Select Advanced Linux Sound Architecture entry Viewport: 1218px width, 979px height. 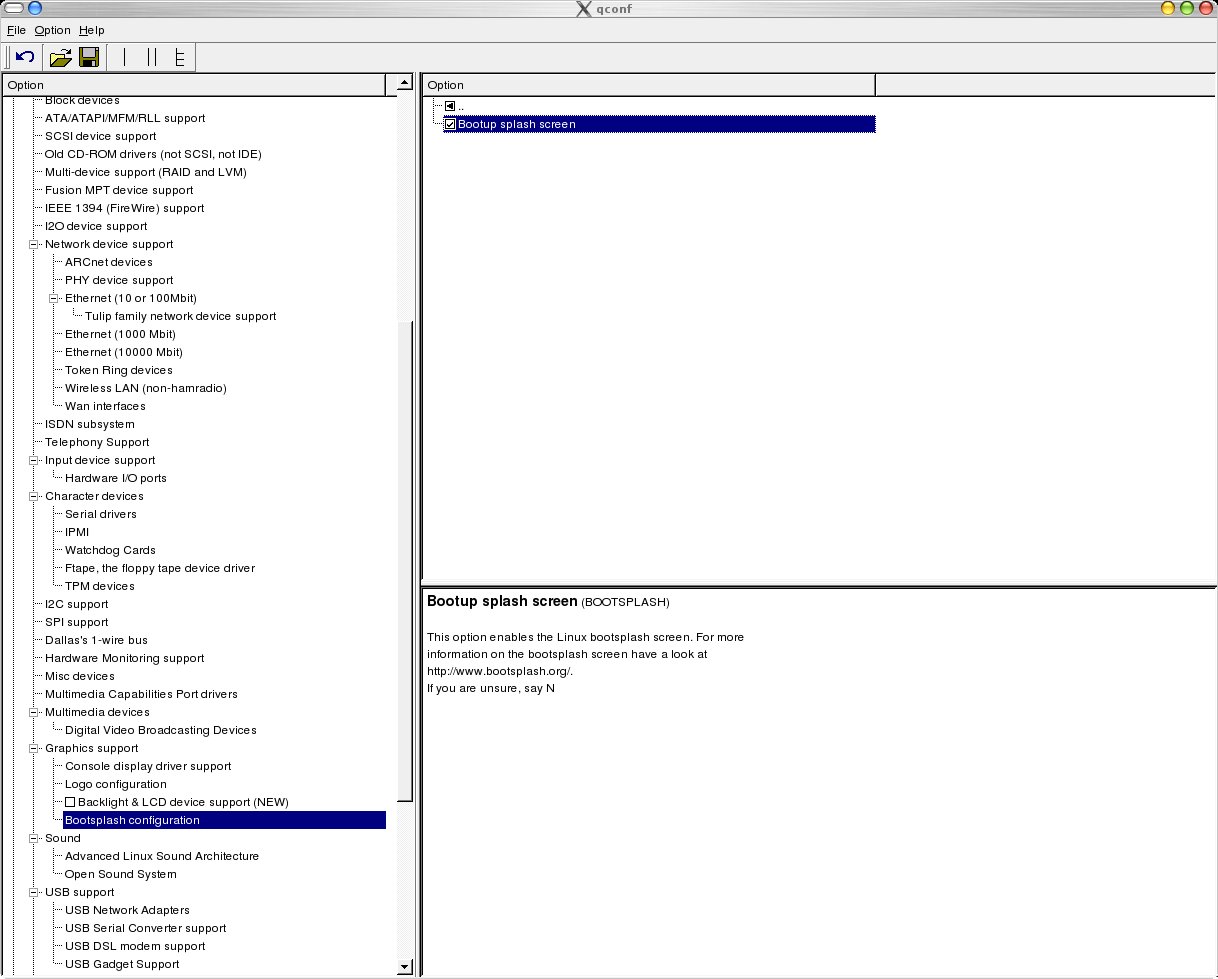(161, 856)
